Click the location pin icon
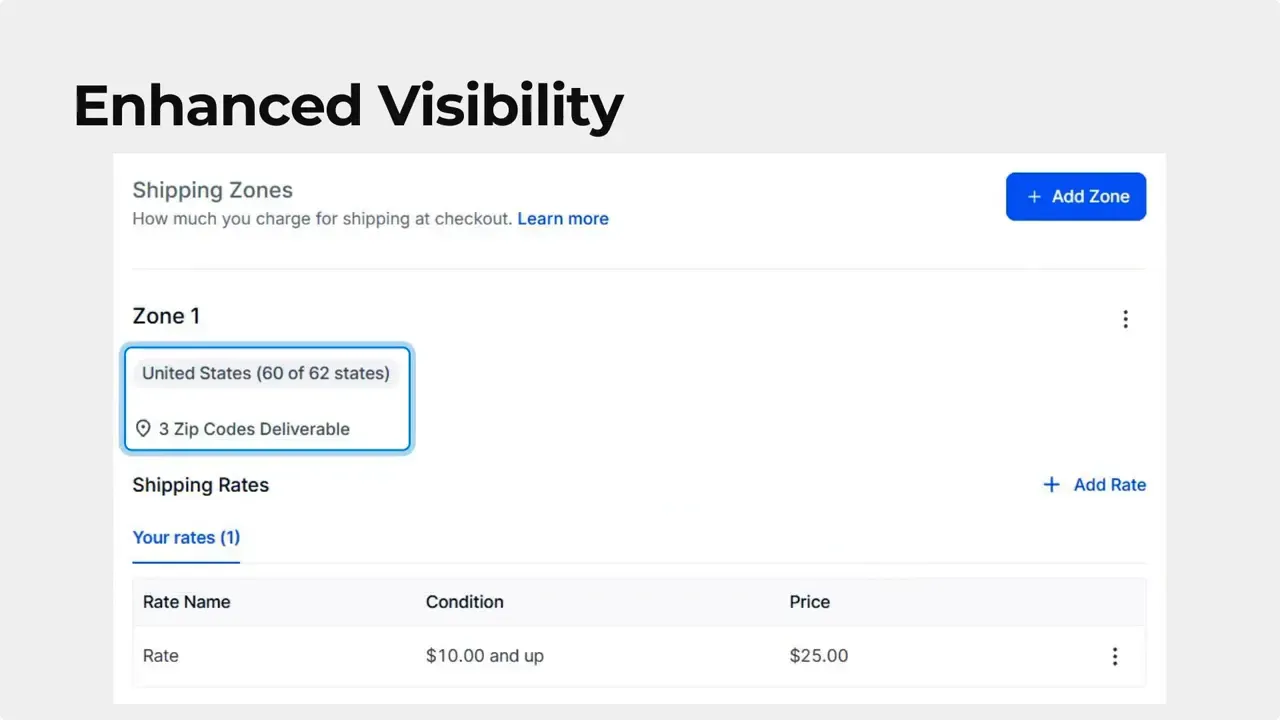This screenshot has height=720, width=1280. point(143,429)
